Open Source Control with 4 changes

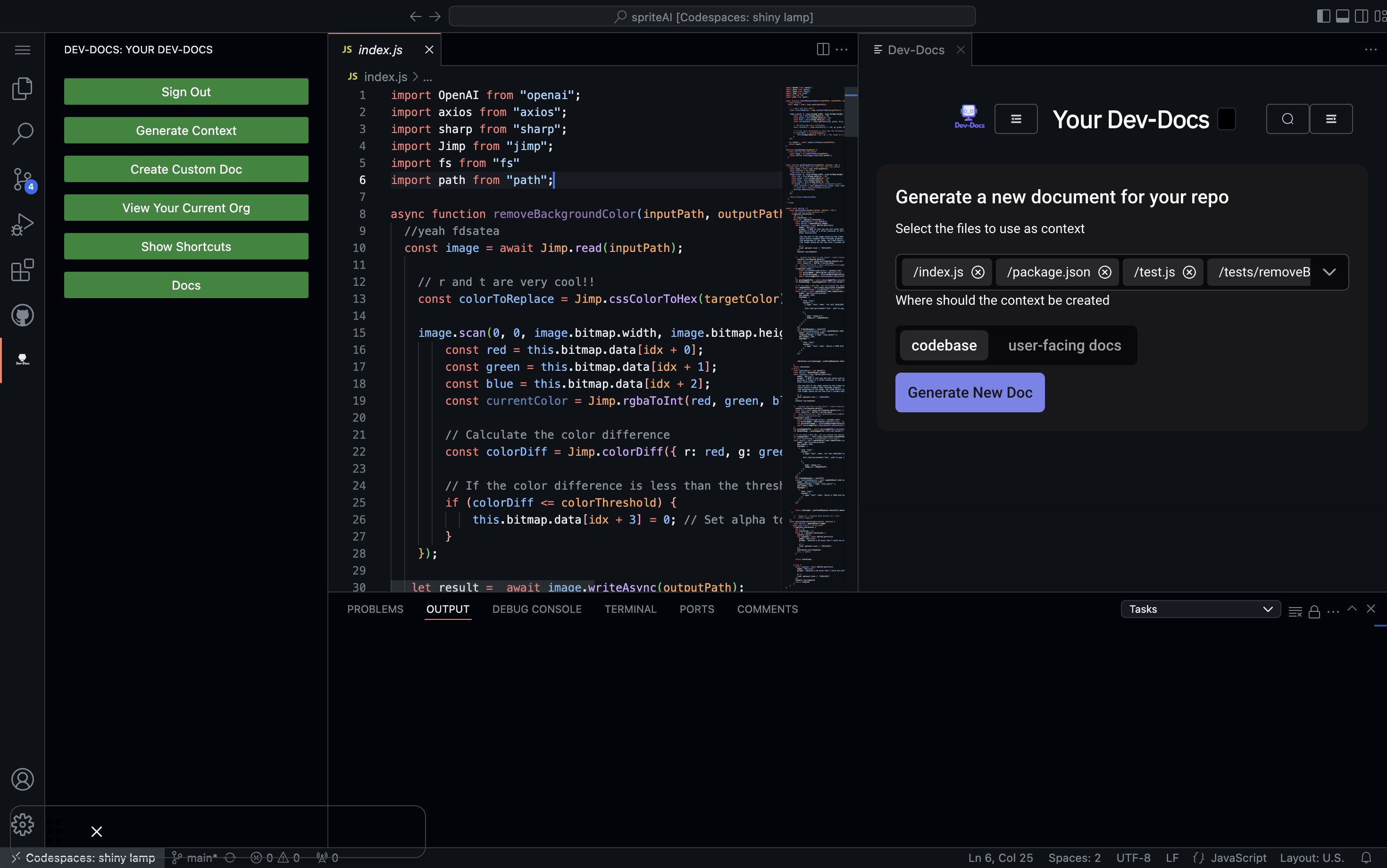click(22, 179)
